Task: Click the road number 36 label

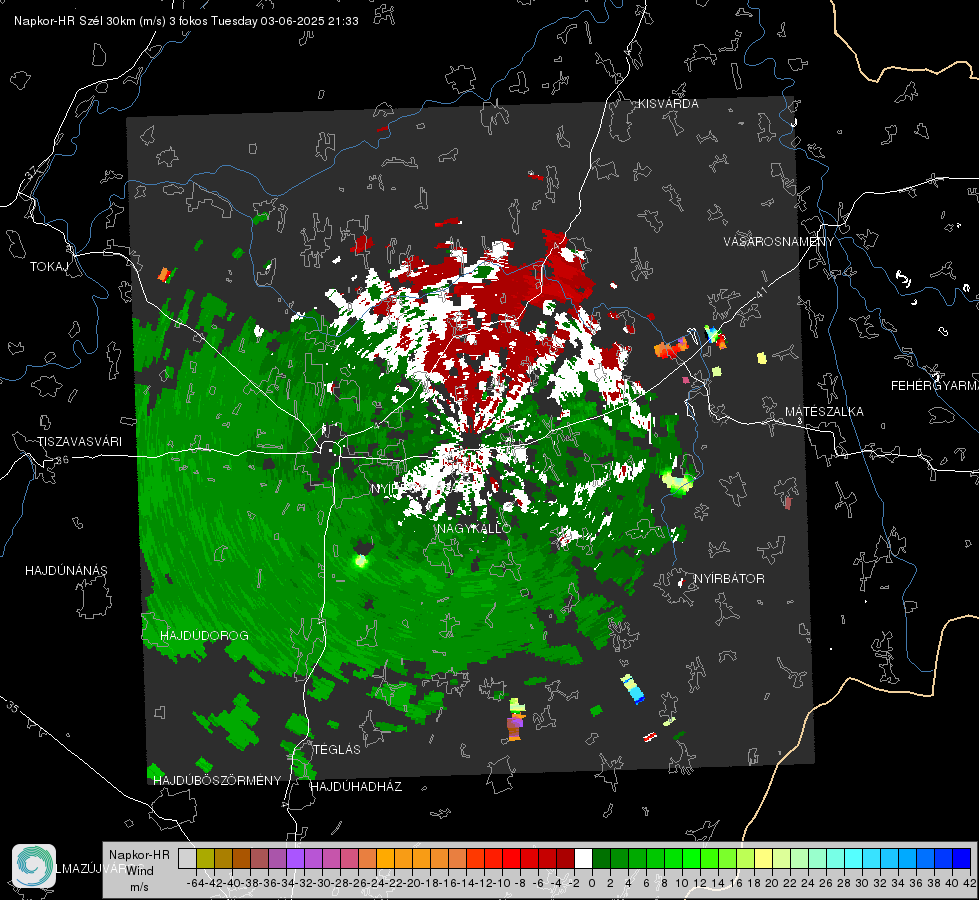Action: point(62,460)
